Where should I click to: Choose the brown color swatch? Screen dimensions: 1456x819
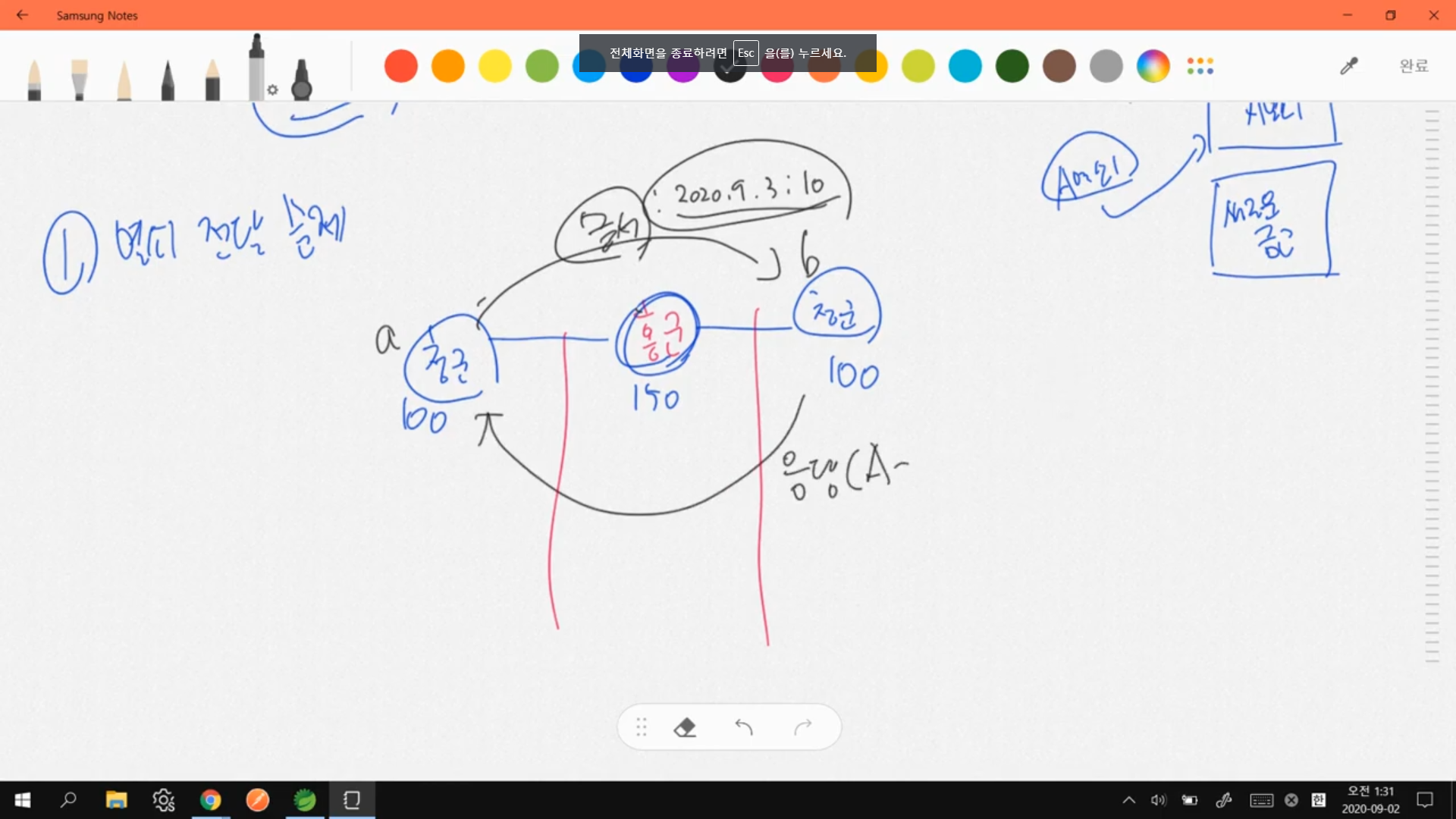click(1059, 67)
